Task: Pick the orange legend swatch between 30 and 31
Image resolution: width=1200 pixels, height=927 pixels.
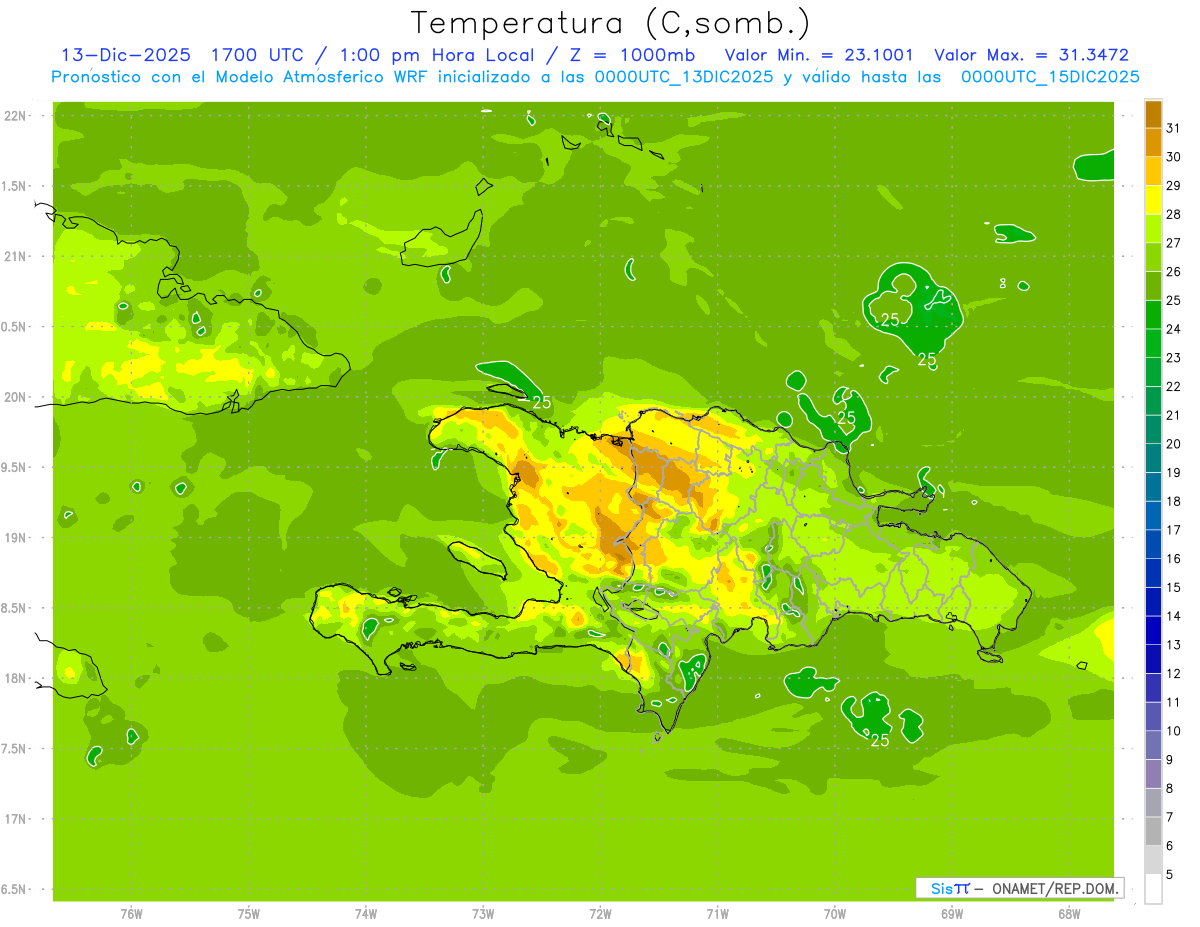Action: coord(1153,142)
